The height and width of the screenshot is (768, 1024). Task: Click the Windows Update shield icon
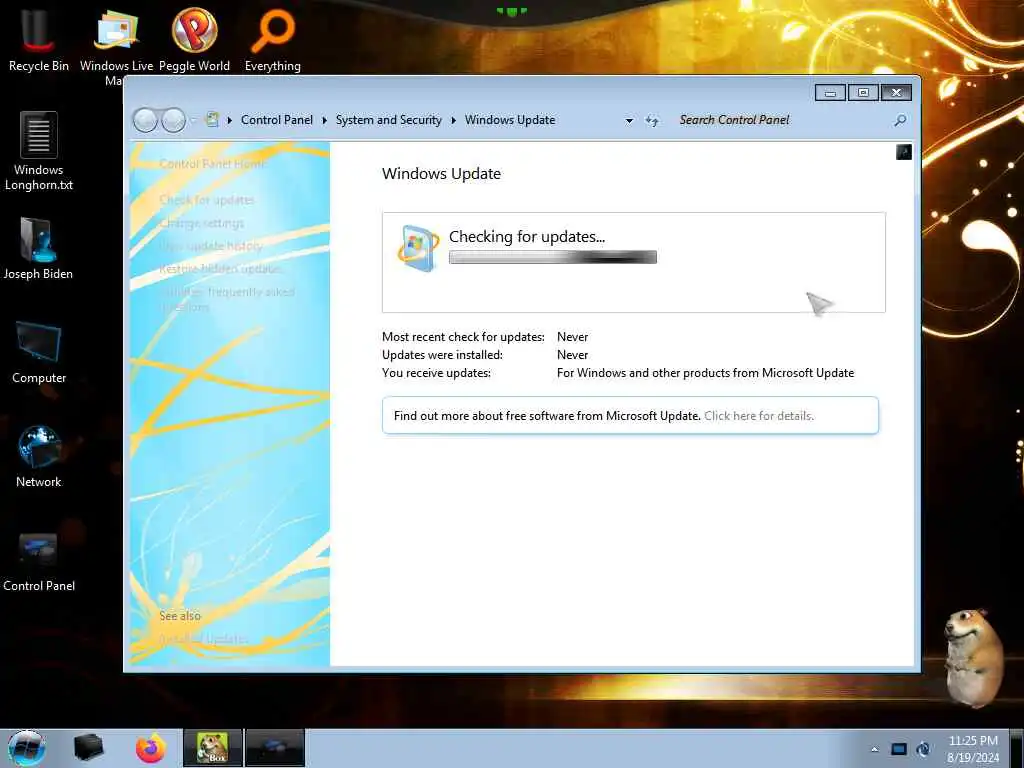(417, 248)
